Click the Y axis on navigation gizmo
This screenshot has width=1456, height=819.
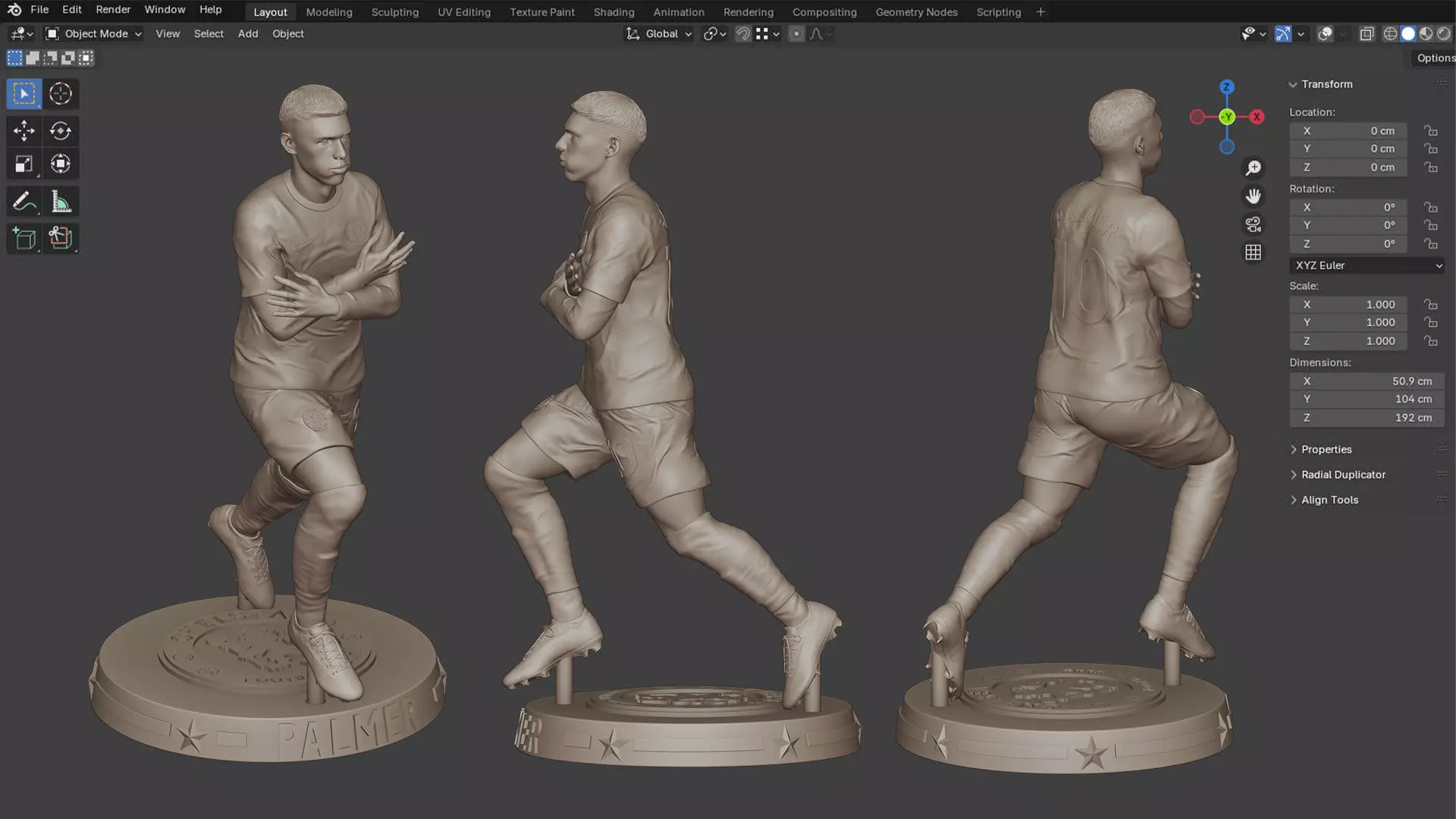click(1227, 117)
